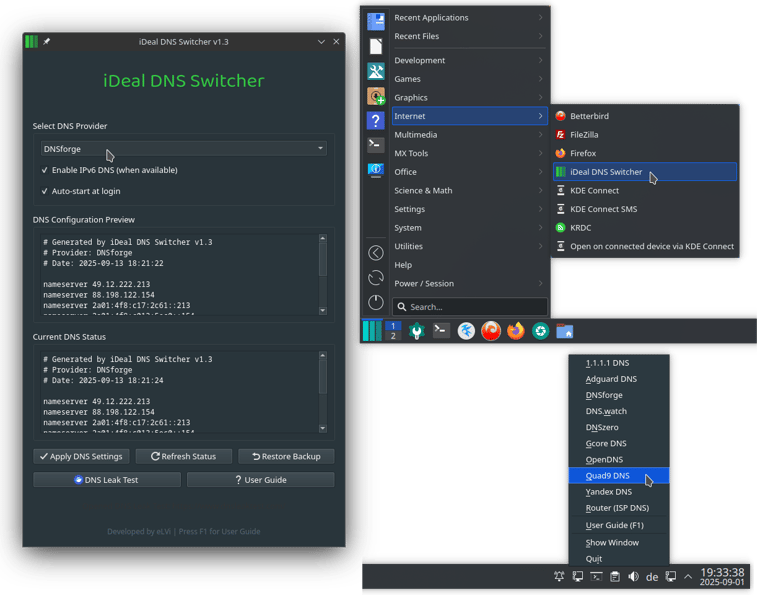Select Router (ISP DNS) in tray menu
Screen dimensions: 768x595
(x=619, y=508)
